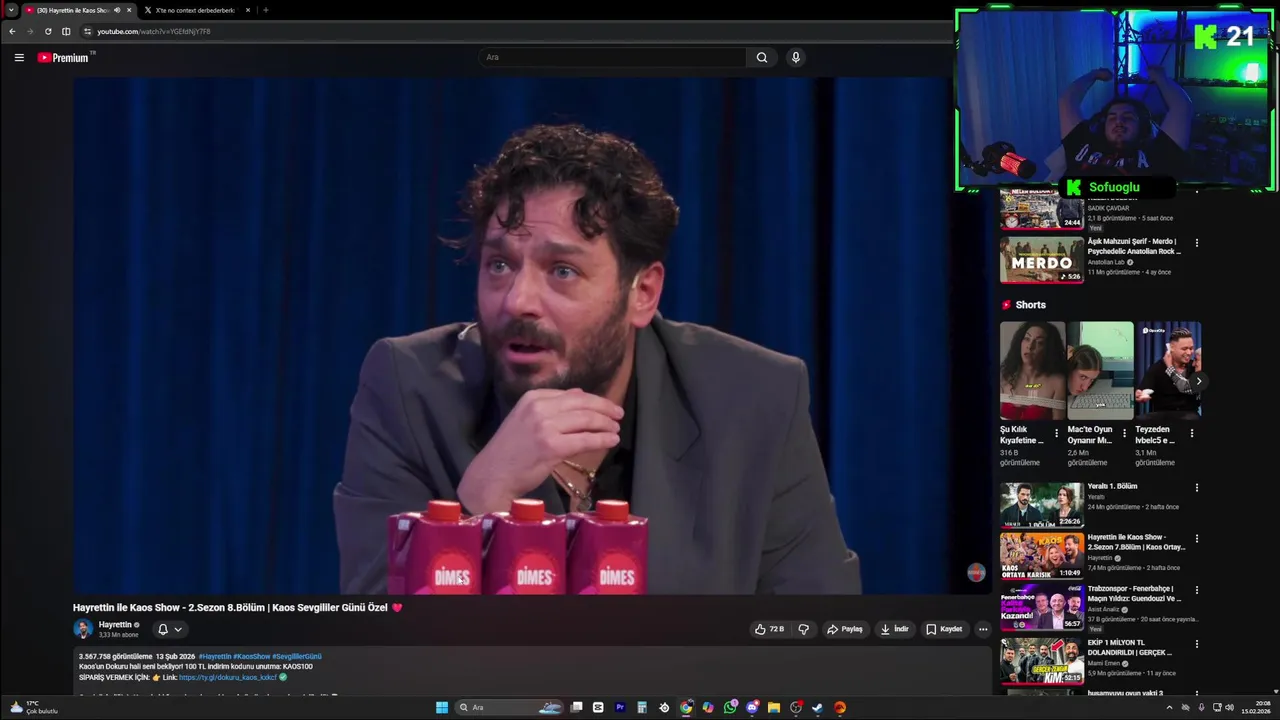This screenshot has height=720, width=1280.
Task: Open options for 'Şu Kılık Kıyafetine' short
Action: [x=1057, y=434]
